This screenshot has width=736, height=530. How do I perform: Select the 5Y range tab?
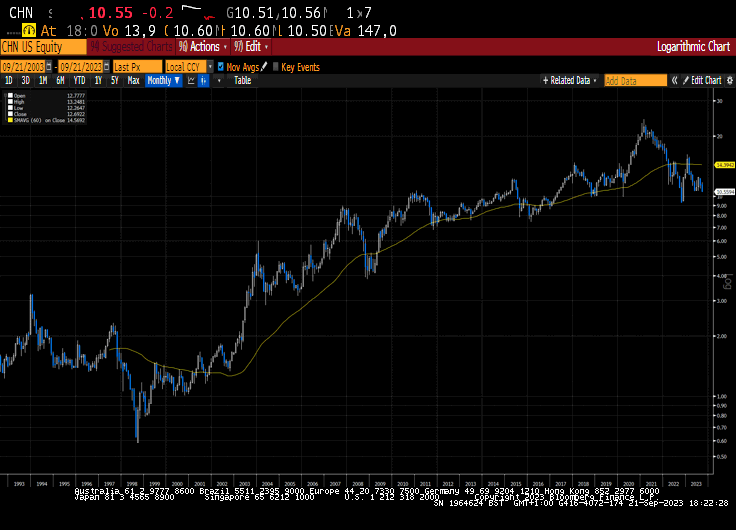[115, 81]
